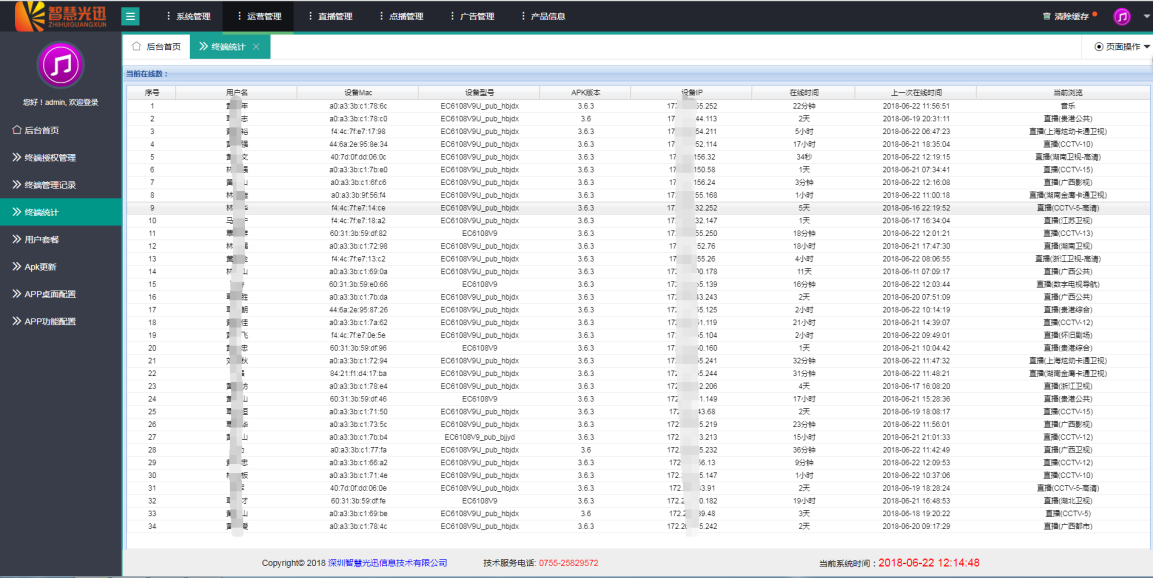The image size is (1153, 578).
Task: Open the 页面操作 dropdown
Action: coord(1122,46)
